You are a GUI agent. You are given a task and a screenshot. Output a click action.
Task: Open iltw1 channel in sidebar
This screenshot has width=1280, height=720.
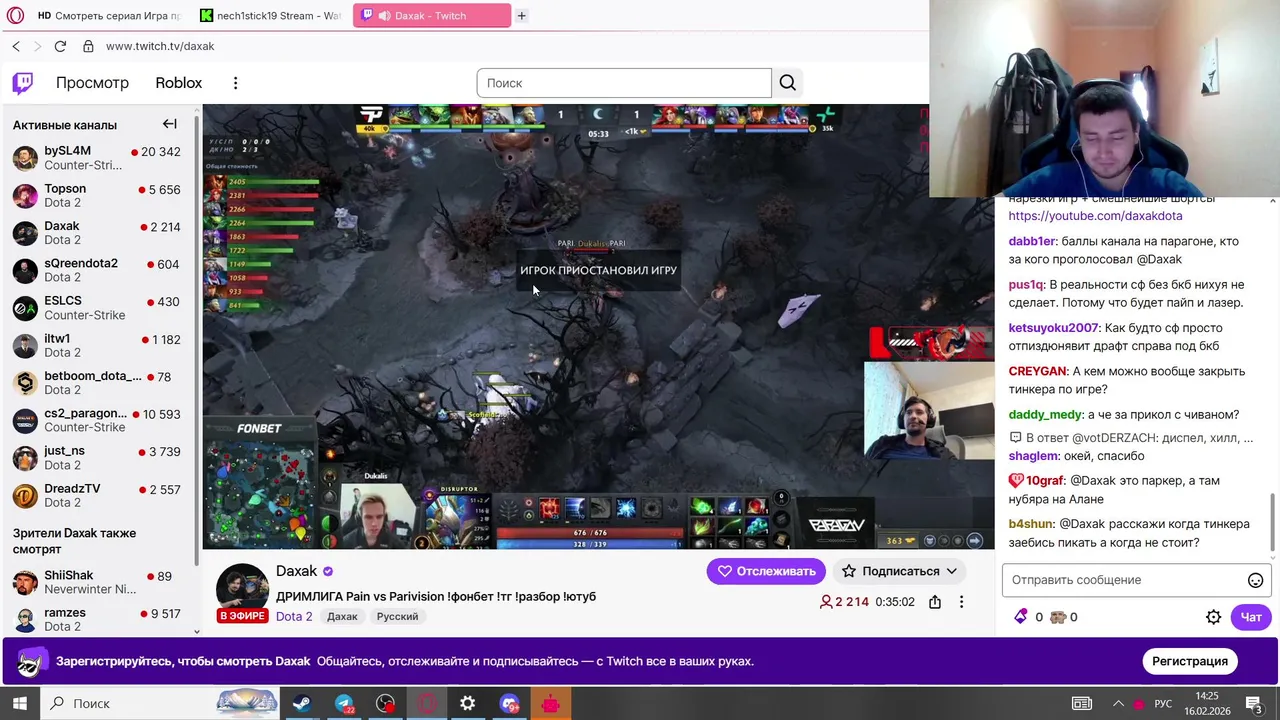tap(98, 345)
